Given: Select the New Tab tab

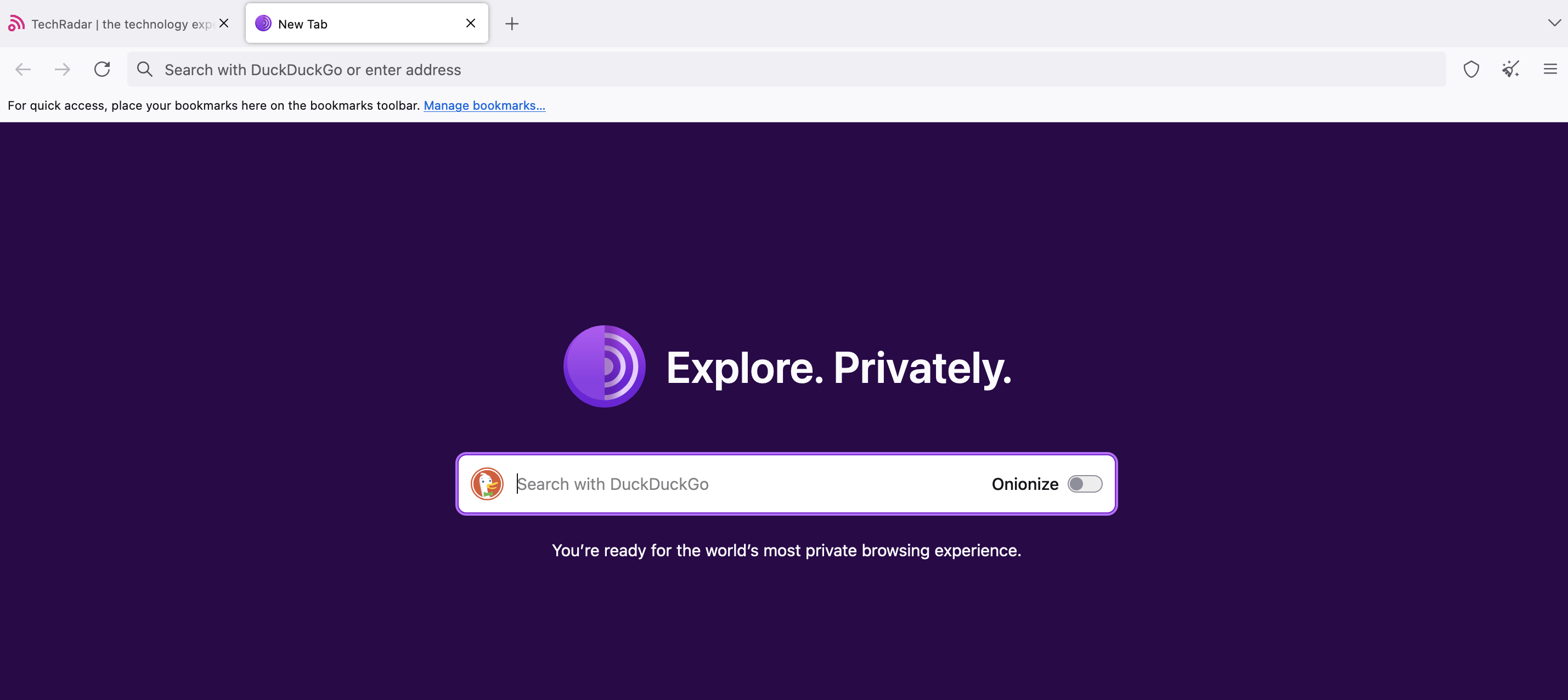Looking at the screenshot, I should [367, 24].
